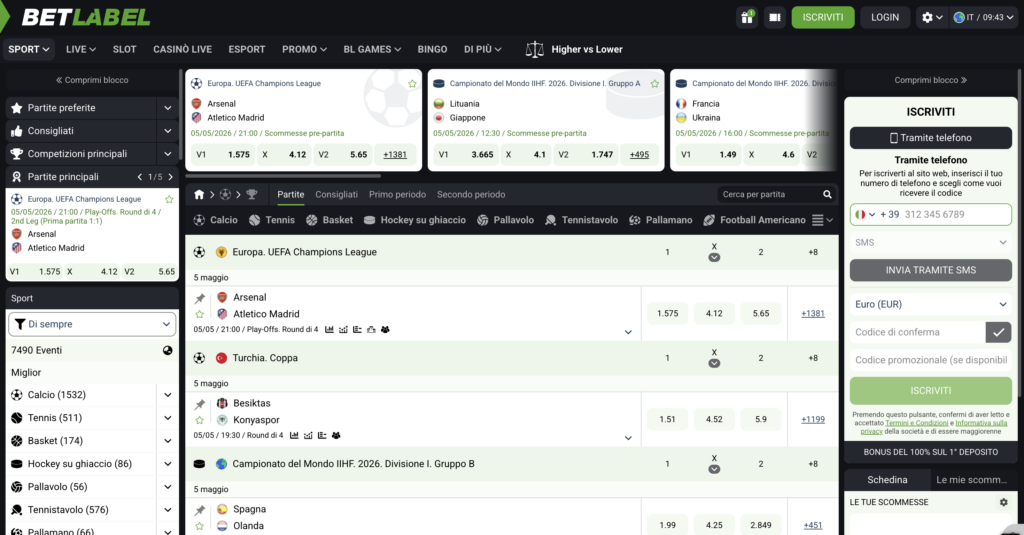Toggle pie chart icon beside 7490 Eventi
Viewport: 1024px width, 535px height.
pyautogui.click(x=168, y=351)
